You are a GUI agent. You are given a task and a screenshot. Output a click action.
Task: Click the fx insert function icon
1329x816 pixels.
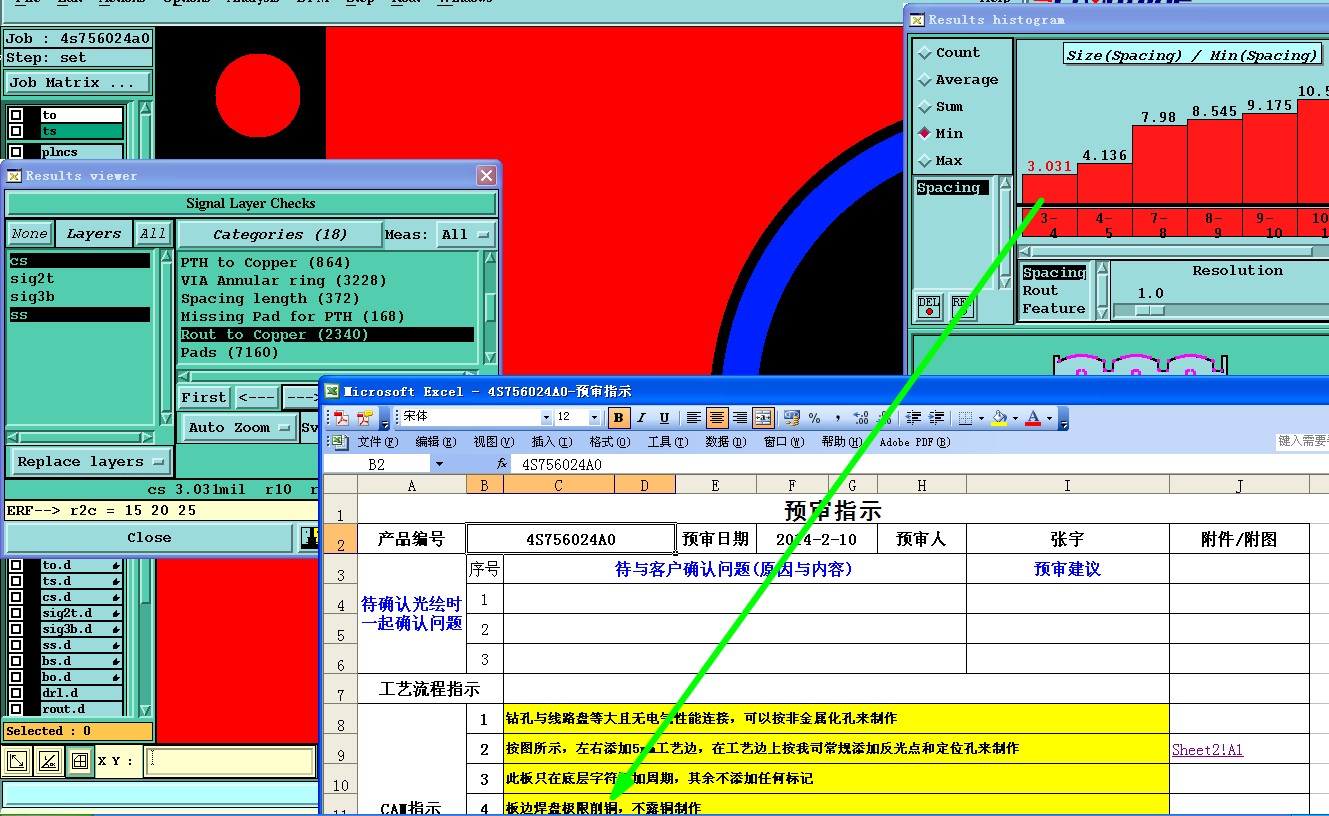502,464
